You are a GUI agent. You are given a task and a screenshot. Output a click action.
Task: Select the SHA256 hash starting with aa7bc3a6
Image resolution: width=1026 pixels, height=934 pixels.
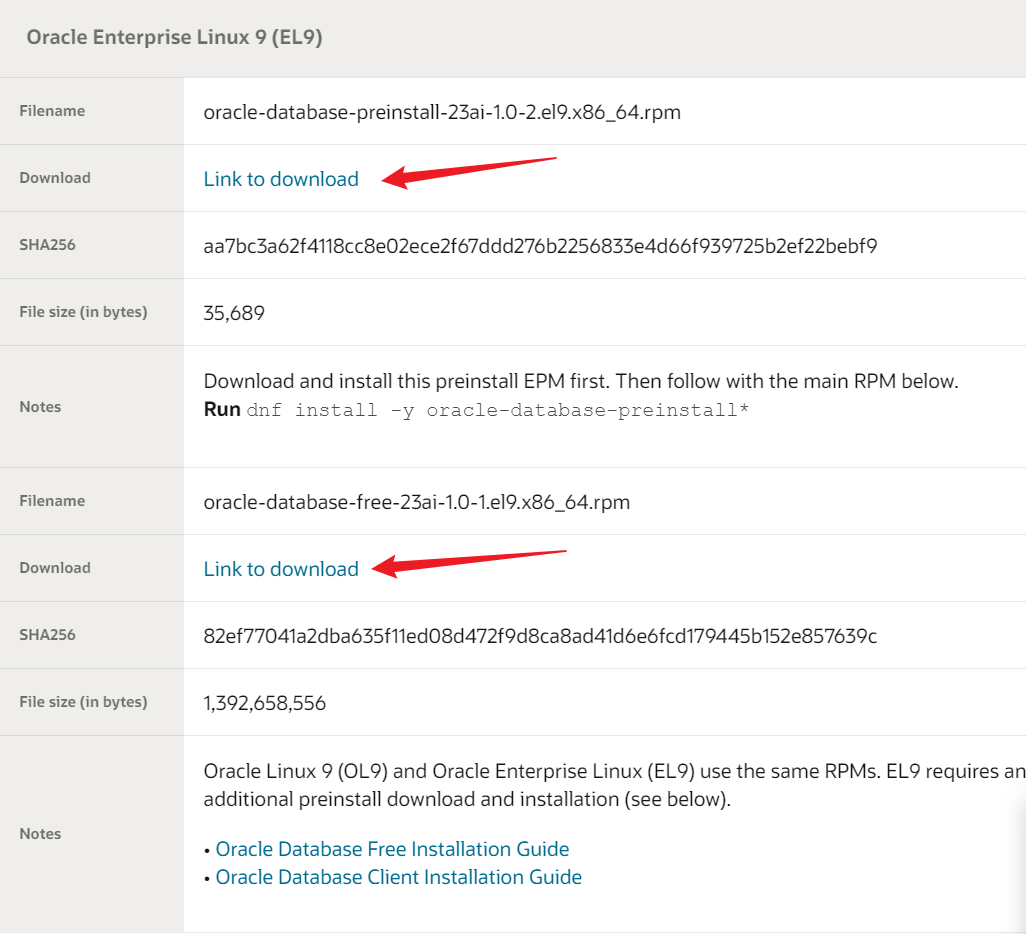pos(540,245)
